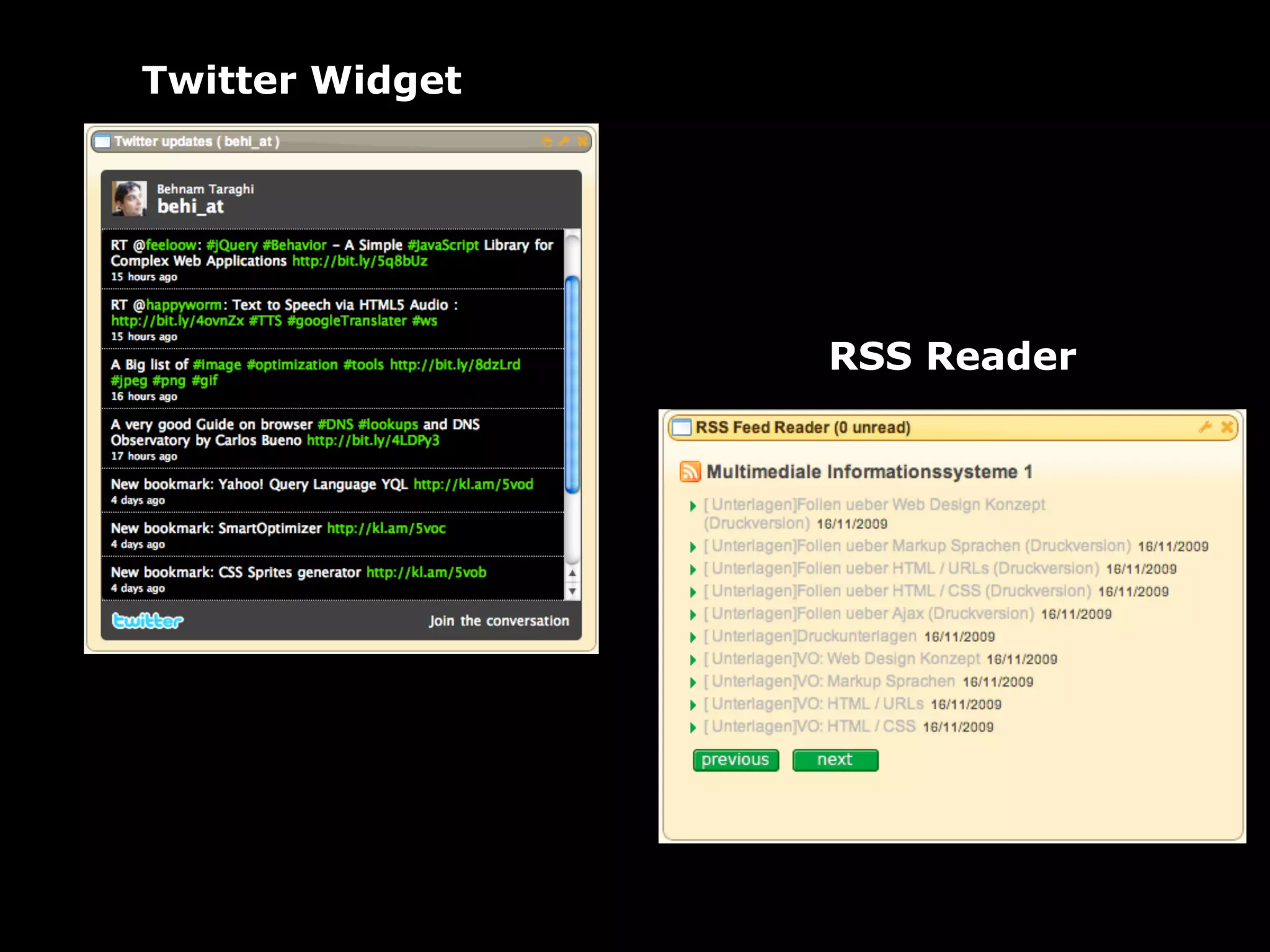Click the #ws hashtag
This screenshot has height=952, width=1270.
pos(425,321)
